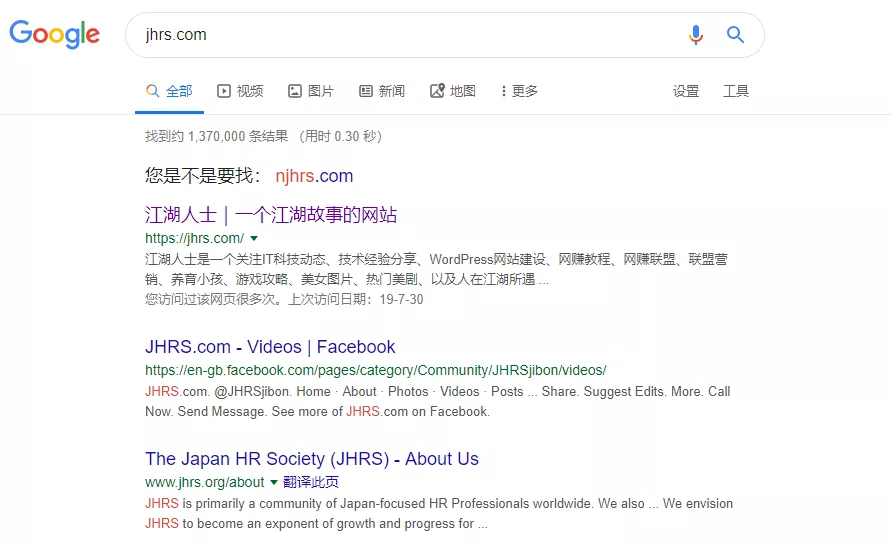Click the last visit date 19-7-30 text

[x=402, y=299]
